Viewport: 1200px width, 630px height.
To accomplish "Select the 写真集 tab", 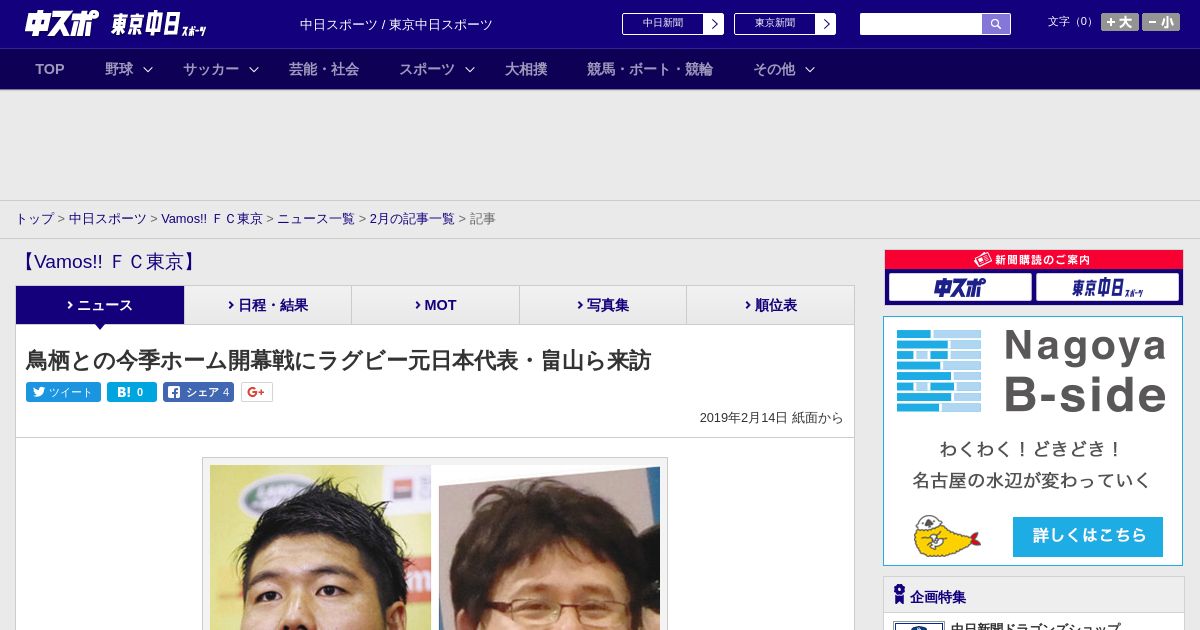I will [x=603, y=305].
